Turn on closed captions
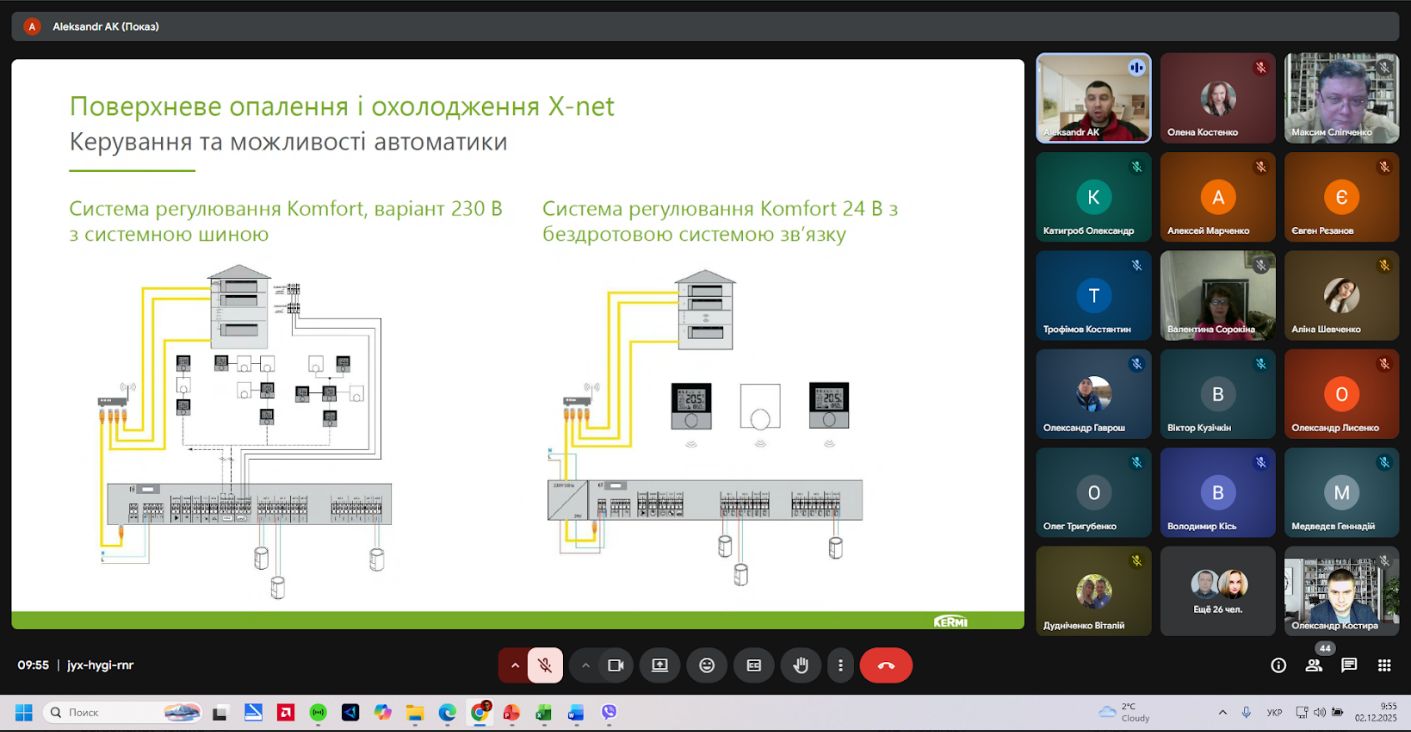Image resolution: width=1411 pixels, height=732 pixels. tap(754, 665)
